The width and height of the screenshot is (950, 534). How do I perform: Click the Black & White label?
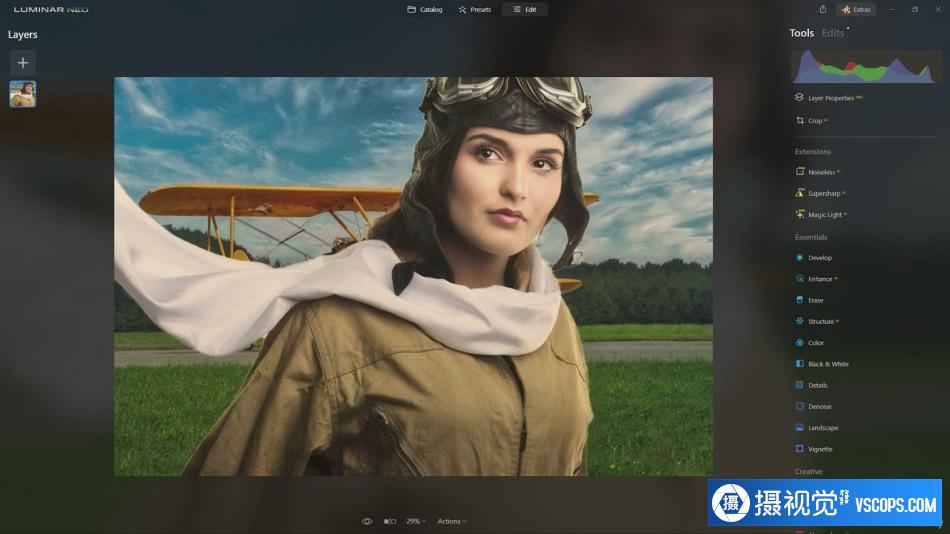pos(828,364)
